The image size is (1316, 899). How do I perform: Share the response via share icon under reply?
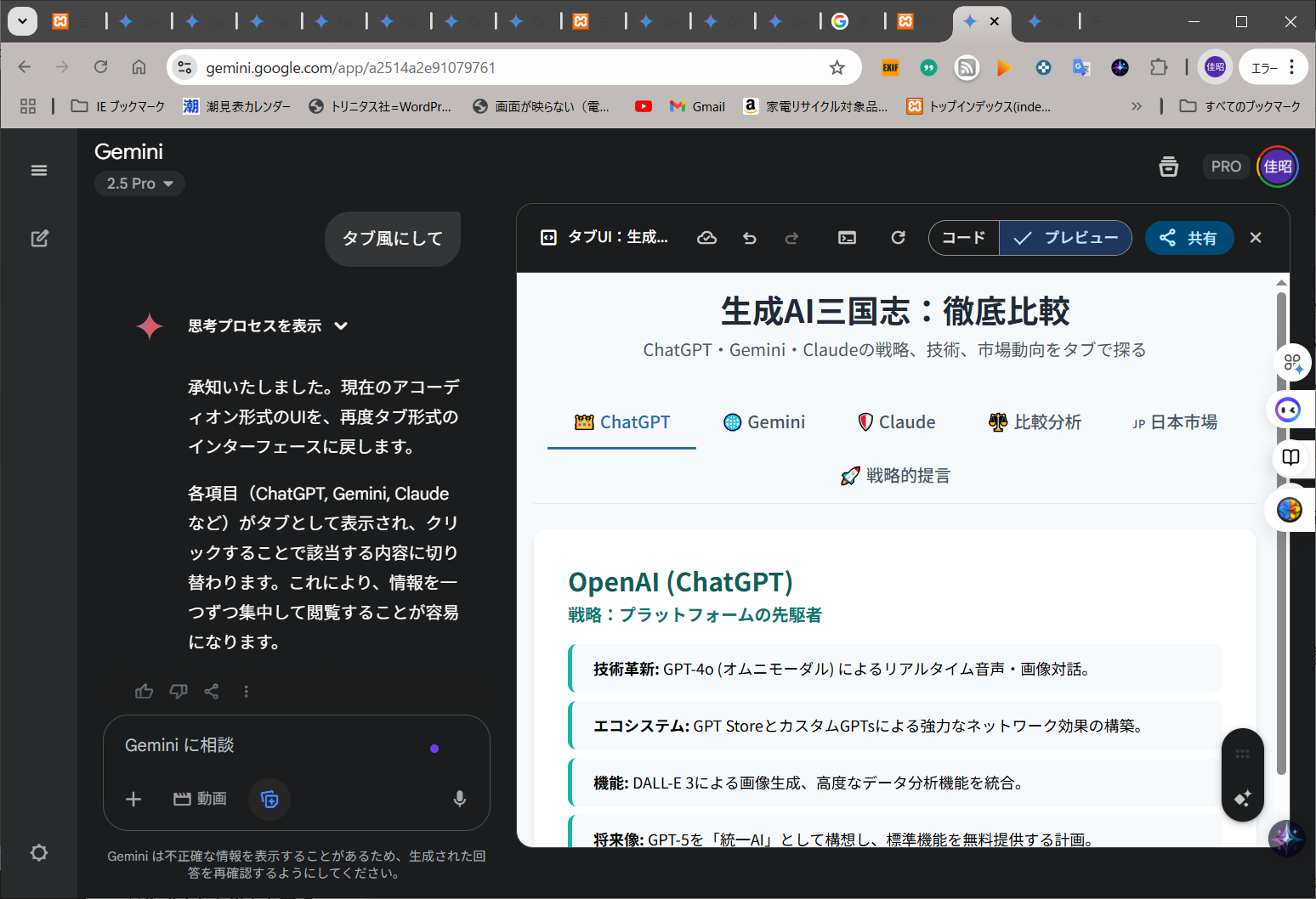click(x=212, y=691)
